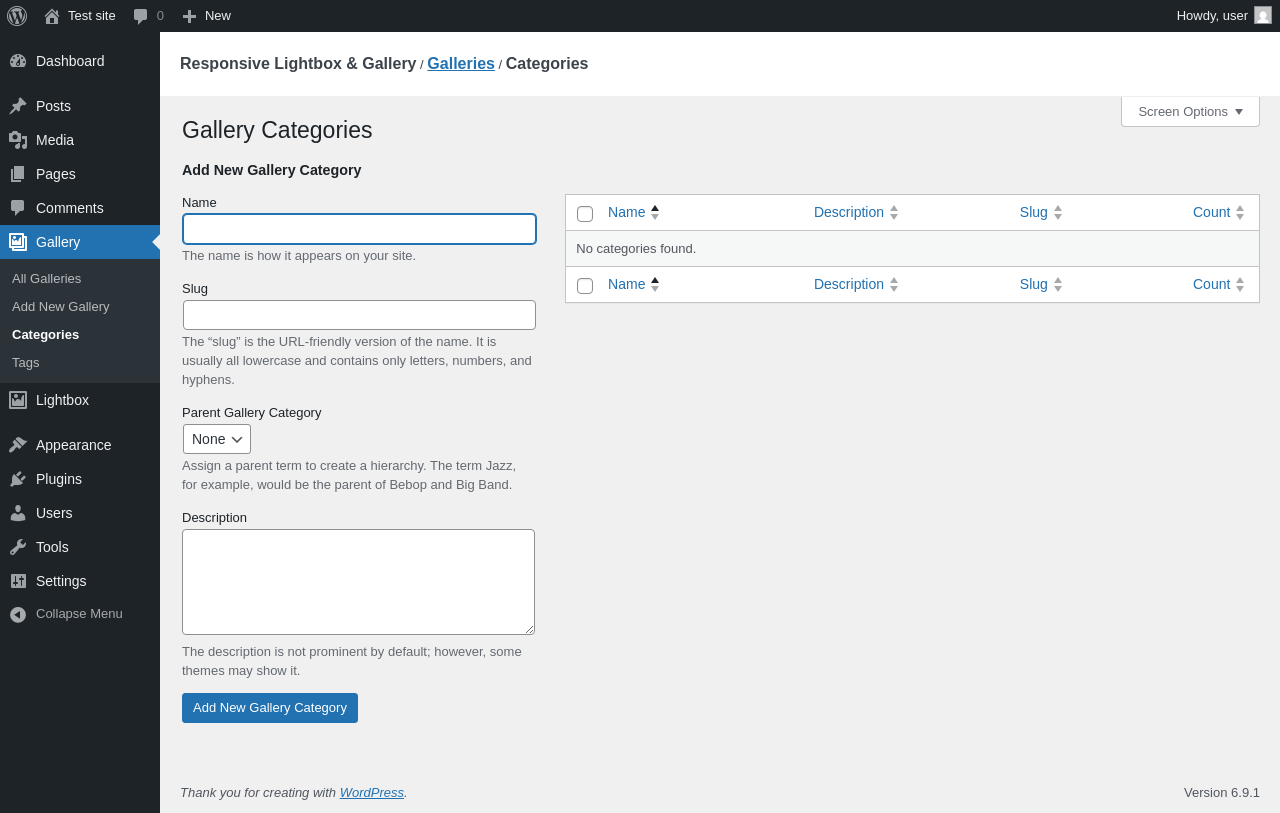Tick the select-all checkbox in table footer
1280x813 pixels.
585,286
